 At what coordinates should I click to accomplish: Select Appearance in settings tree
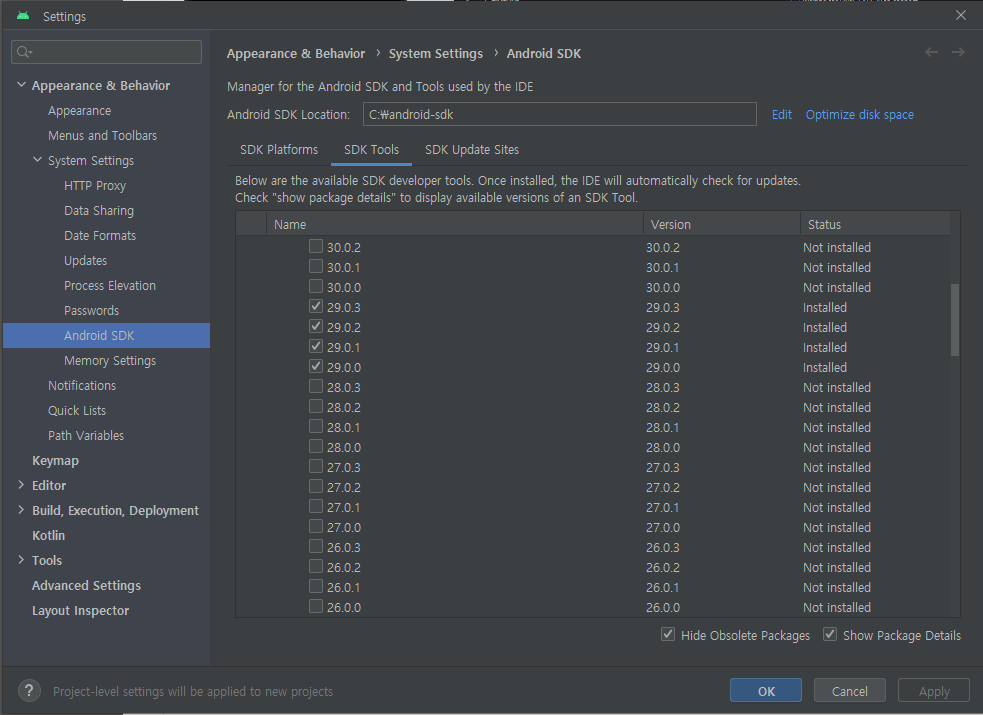click(x=80, y=111)
